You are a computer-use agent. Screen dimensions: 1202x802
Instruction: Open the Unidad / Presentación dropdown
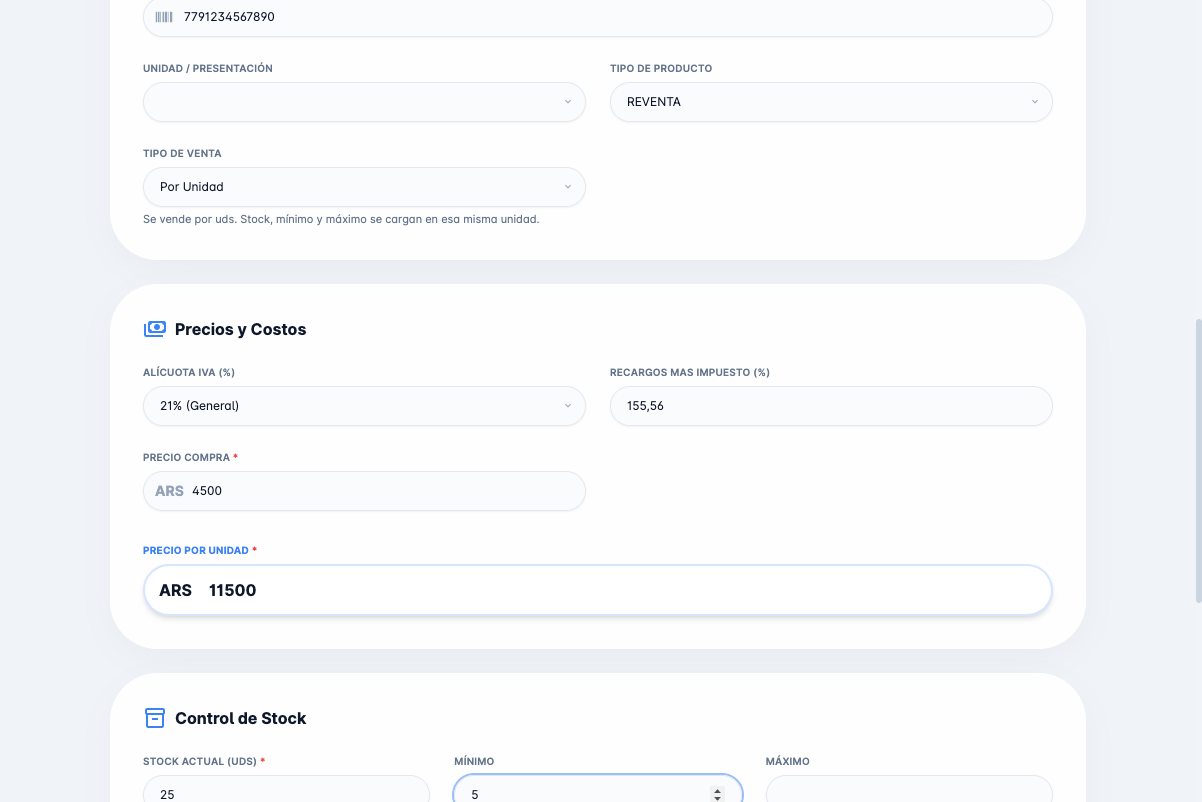point(364,102)
